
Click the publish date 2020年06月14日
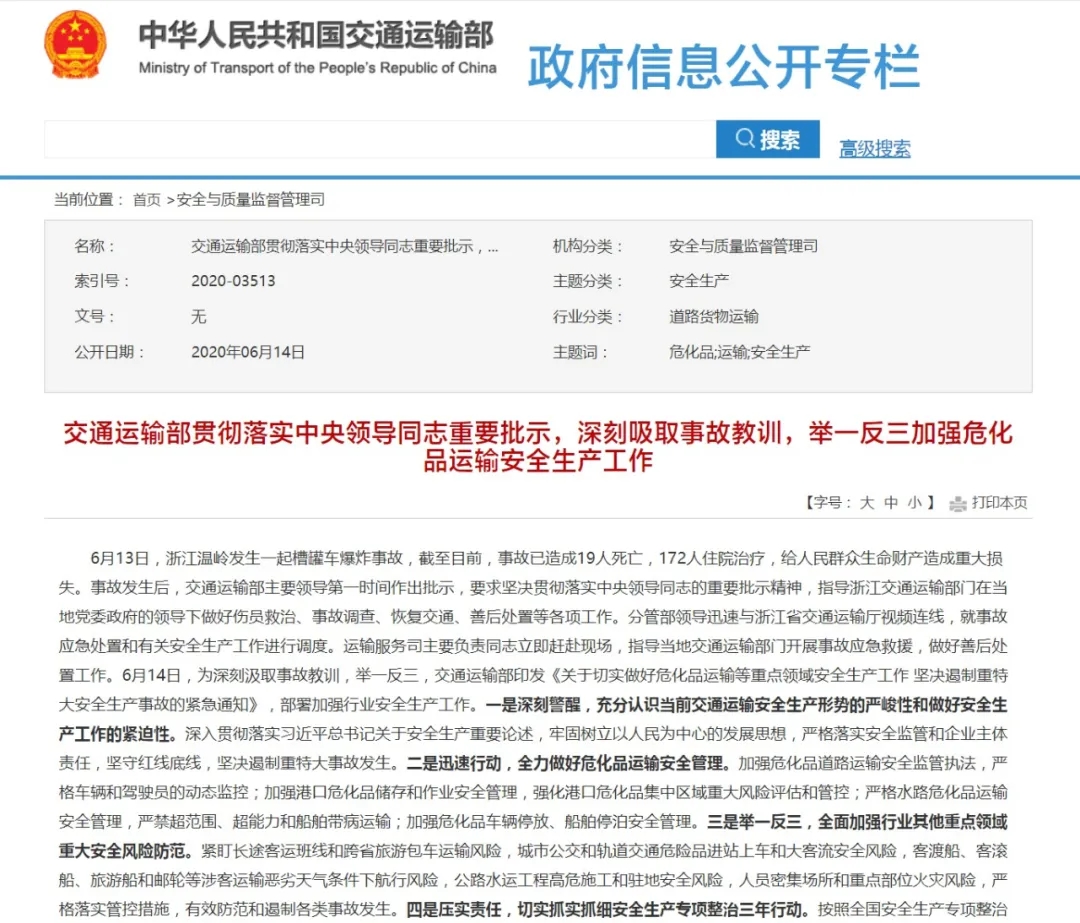[248, 351]
